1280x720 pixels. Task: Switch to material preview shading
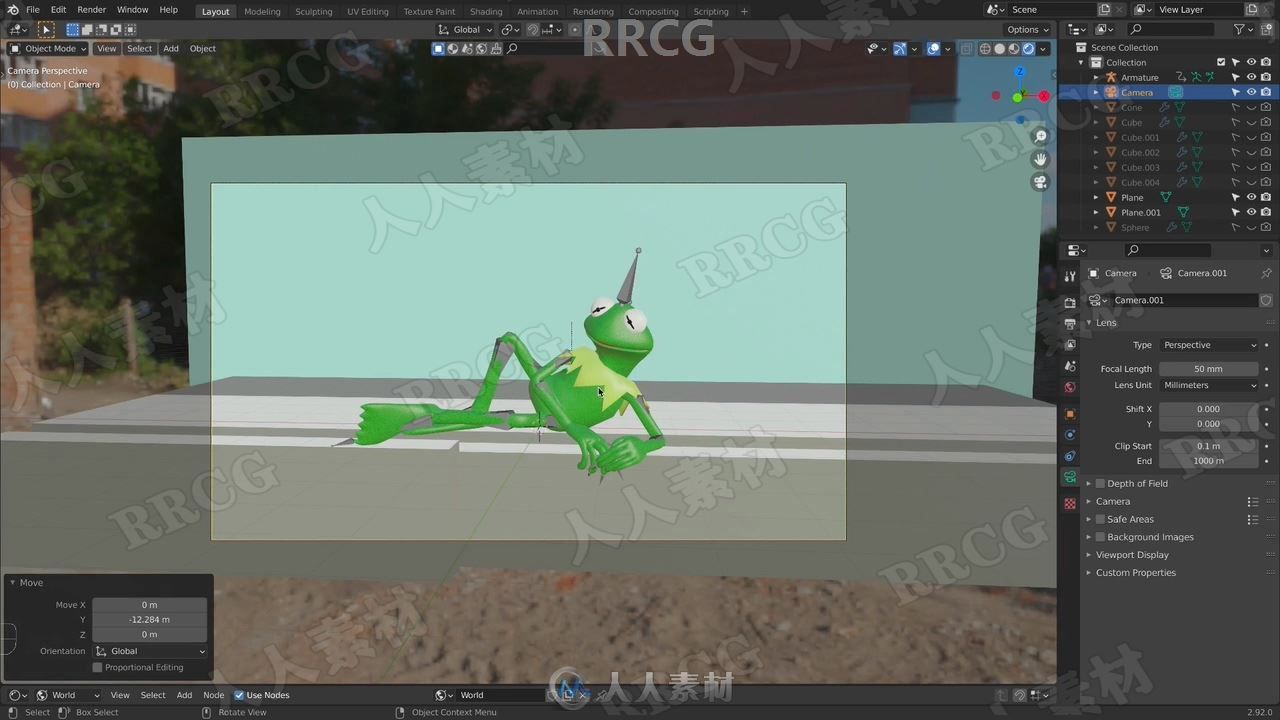pyautogui.click(x=1013, y=48)
